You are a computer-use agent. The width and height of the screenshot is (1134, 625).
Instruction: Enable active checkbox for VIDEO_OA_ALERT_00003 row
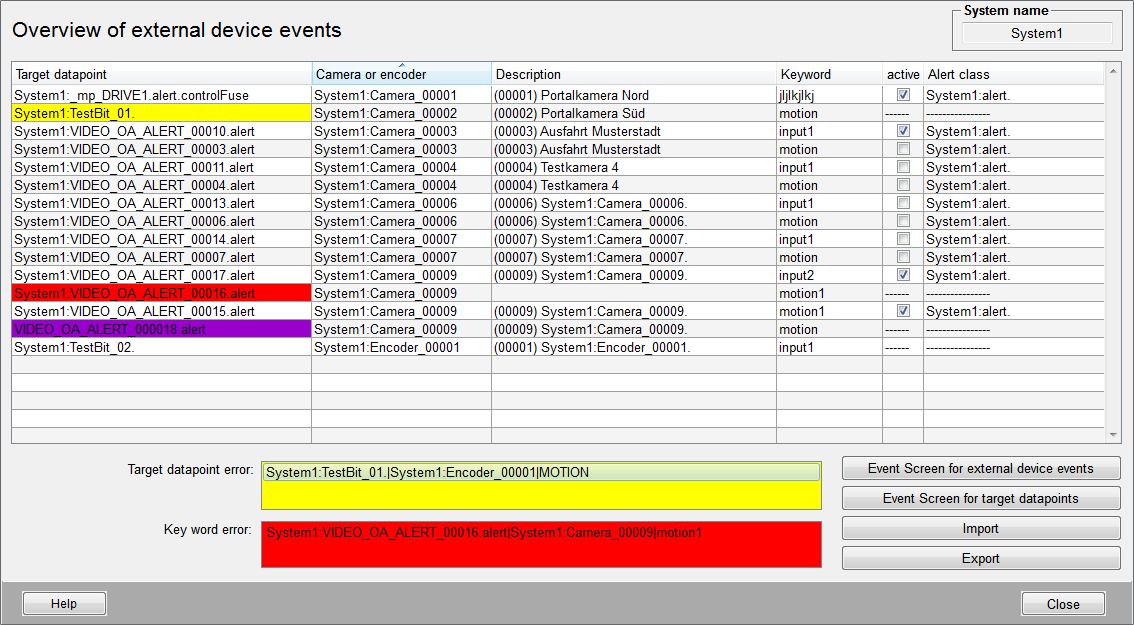click(x=903, y=149)
